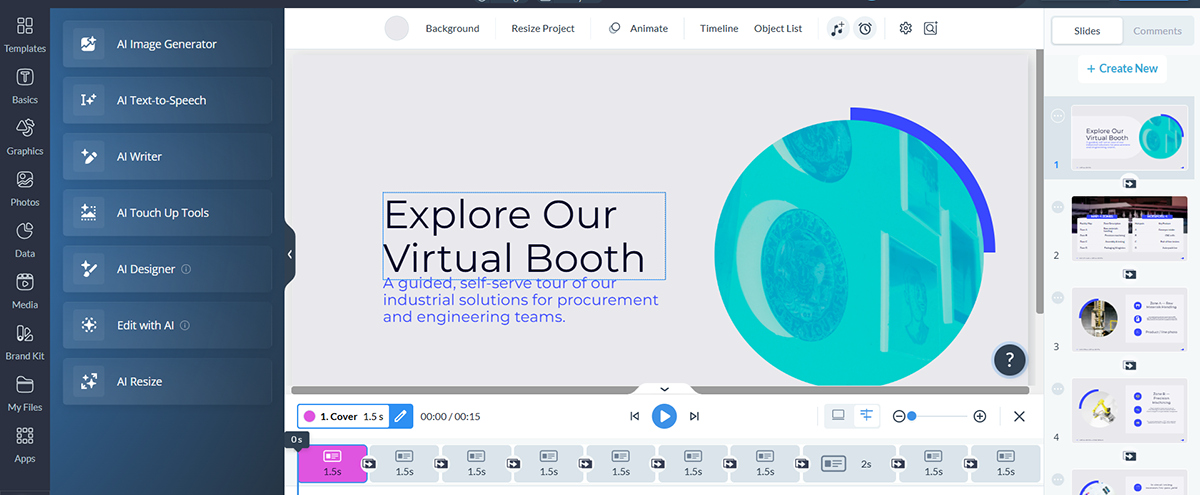Open the AI Image Generator tool
The height and width of the screenshot is (495, 1200).
point(166,44)
